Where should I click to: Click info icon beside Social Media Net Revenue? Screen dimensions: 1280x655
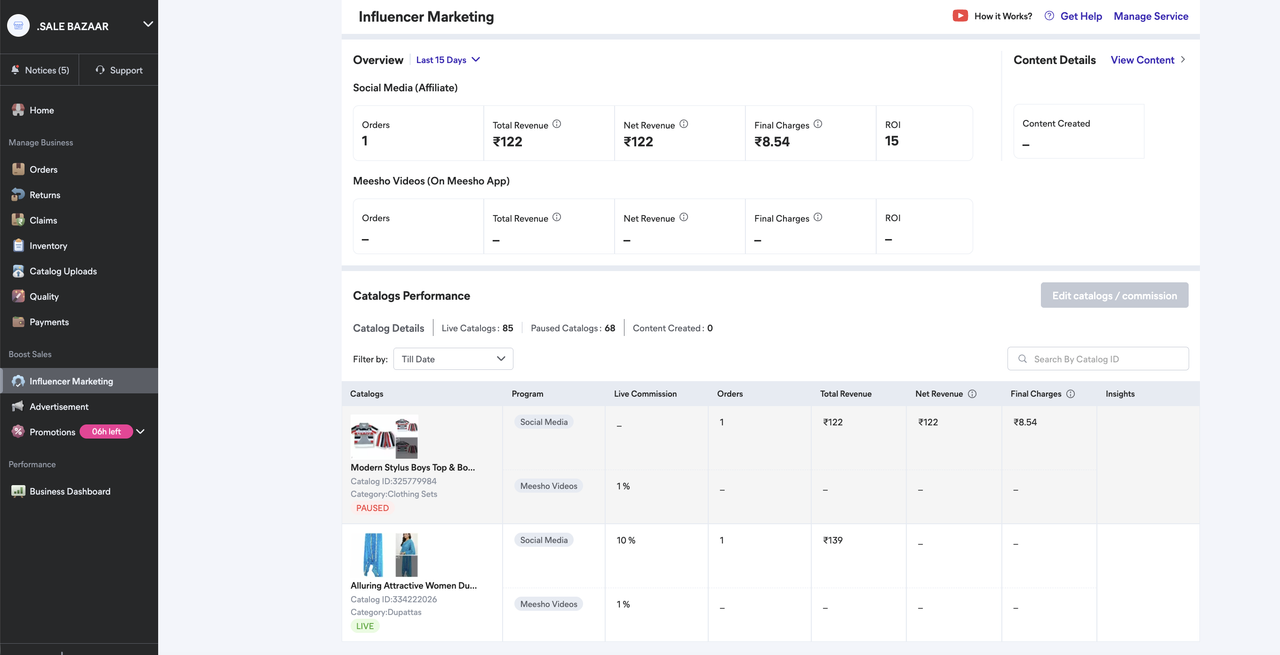[684, 124]
